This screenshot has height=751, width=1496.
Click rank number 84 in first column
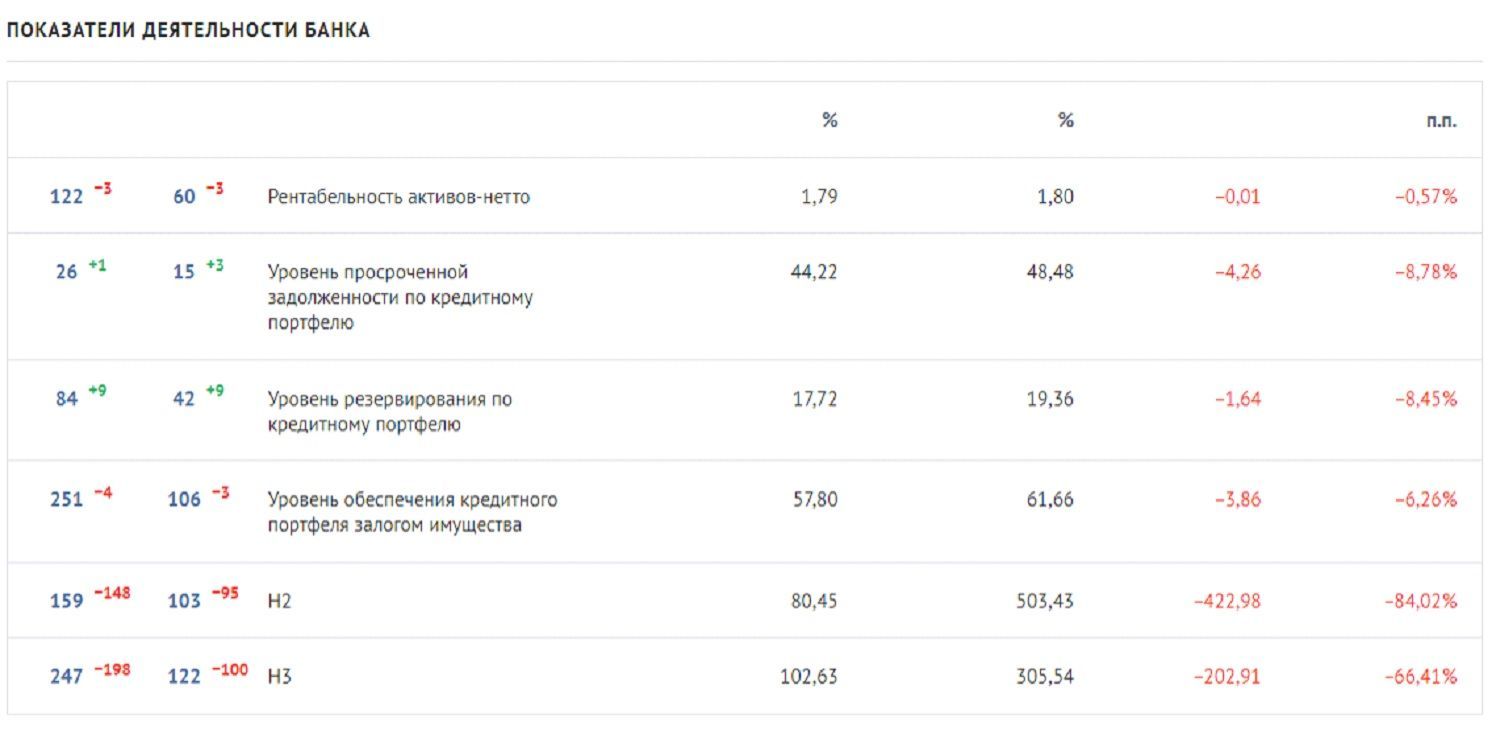[x=67, y=399]
